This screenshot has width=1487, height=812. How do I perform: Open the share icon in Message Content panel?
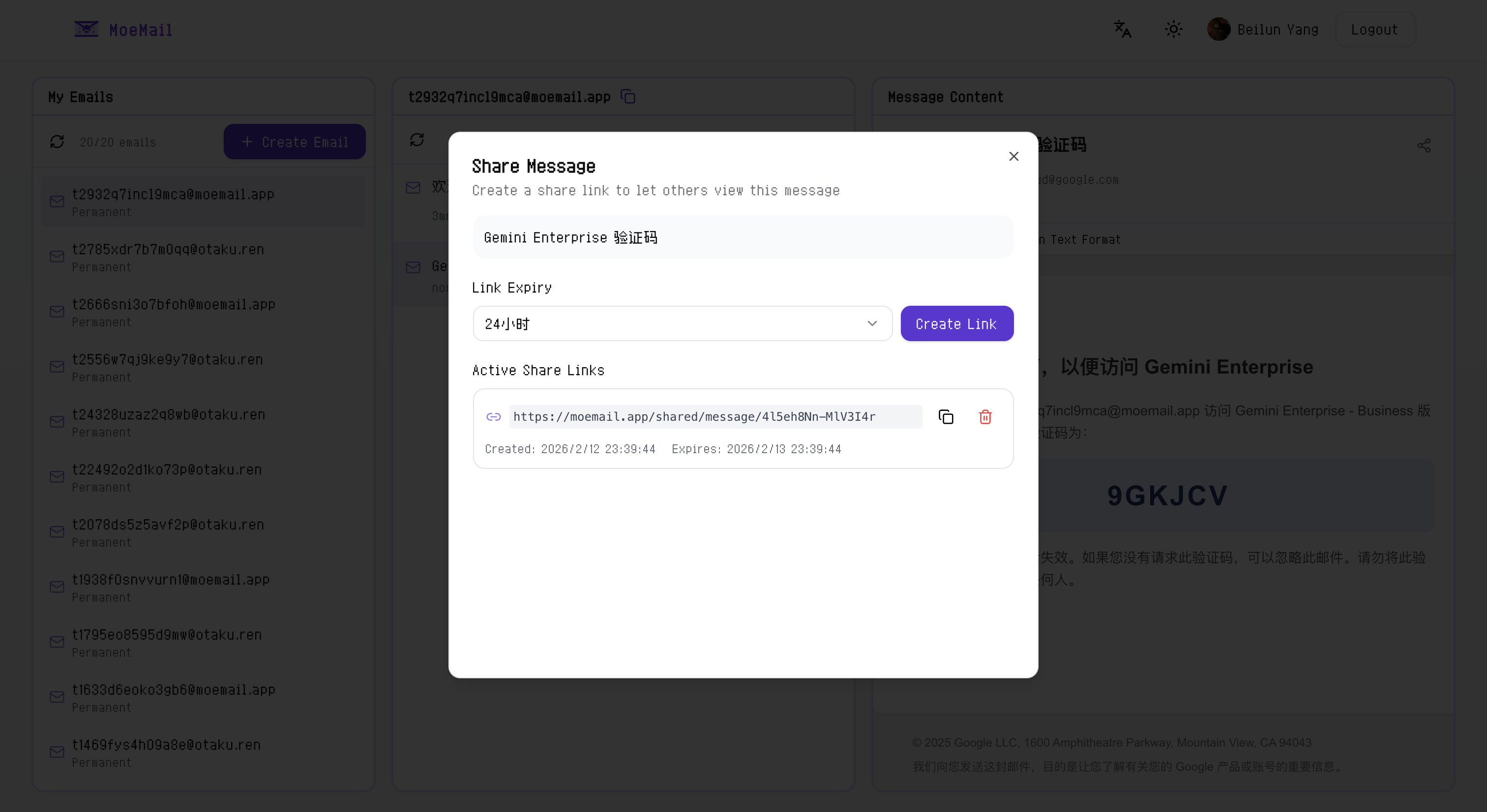(x=1425, y=145)
